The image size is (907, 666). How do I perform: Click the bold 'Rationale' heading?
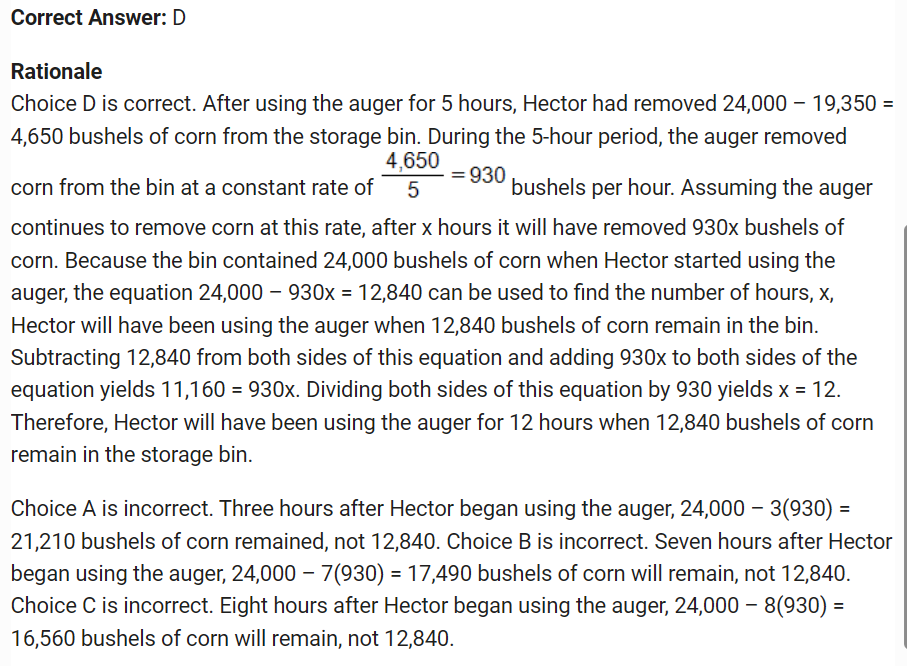tap(56, 72)
